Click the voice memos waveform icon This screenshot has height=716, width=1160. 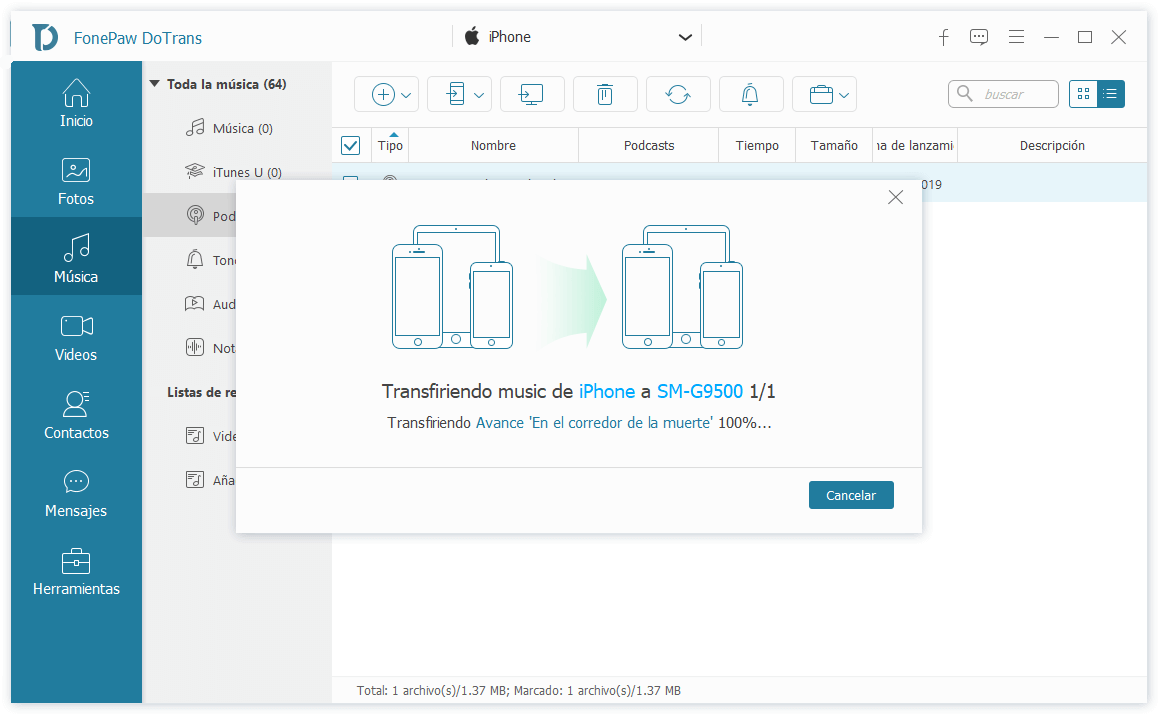[195, 347]
